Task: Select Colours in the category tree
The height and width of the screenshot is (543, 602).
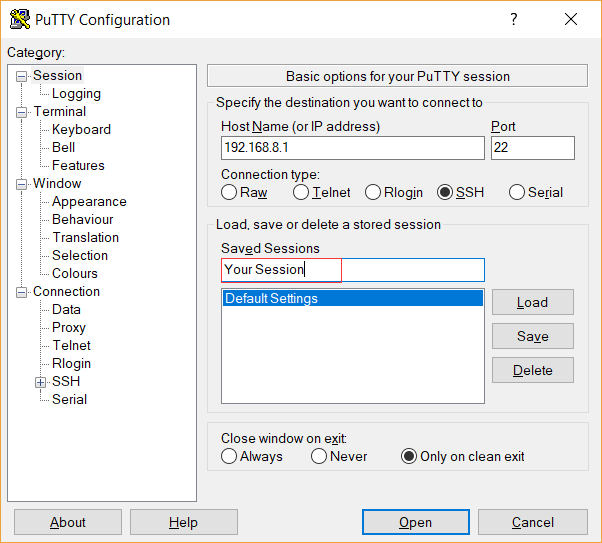Action: pyautogui.click(x=75, y=274)
